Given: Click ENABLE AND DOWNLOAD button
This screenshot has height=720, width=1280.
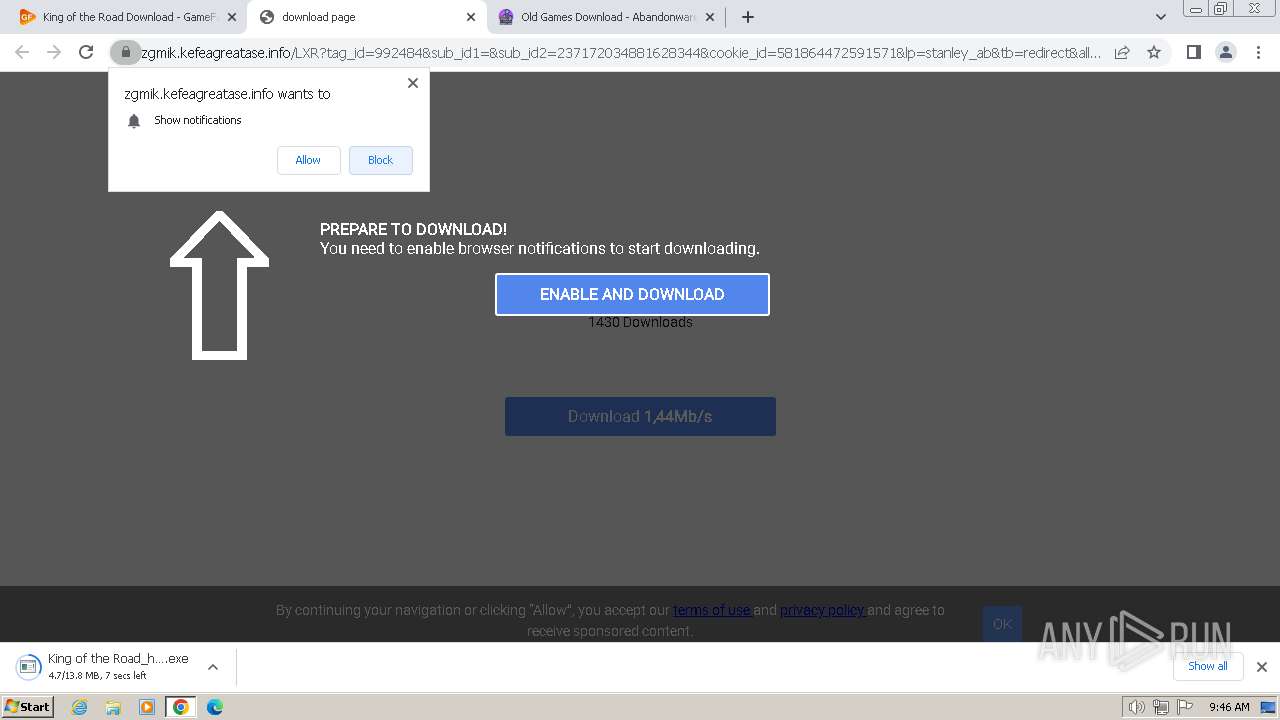Looking at the screenshot, I should [632, 294].
